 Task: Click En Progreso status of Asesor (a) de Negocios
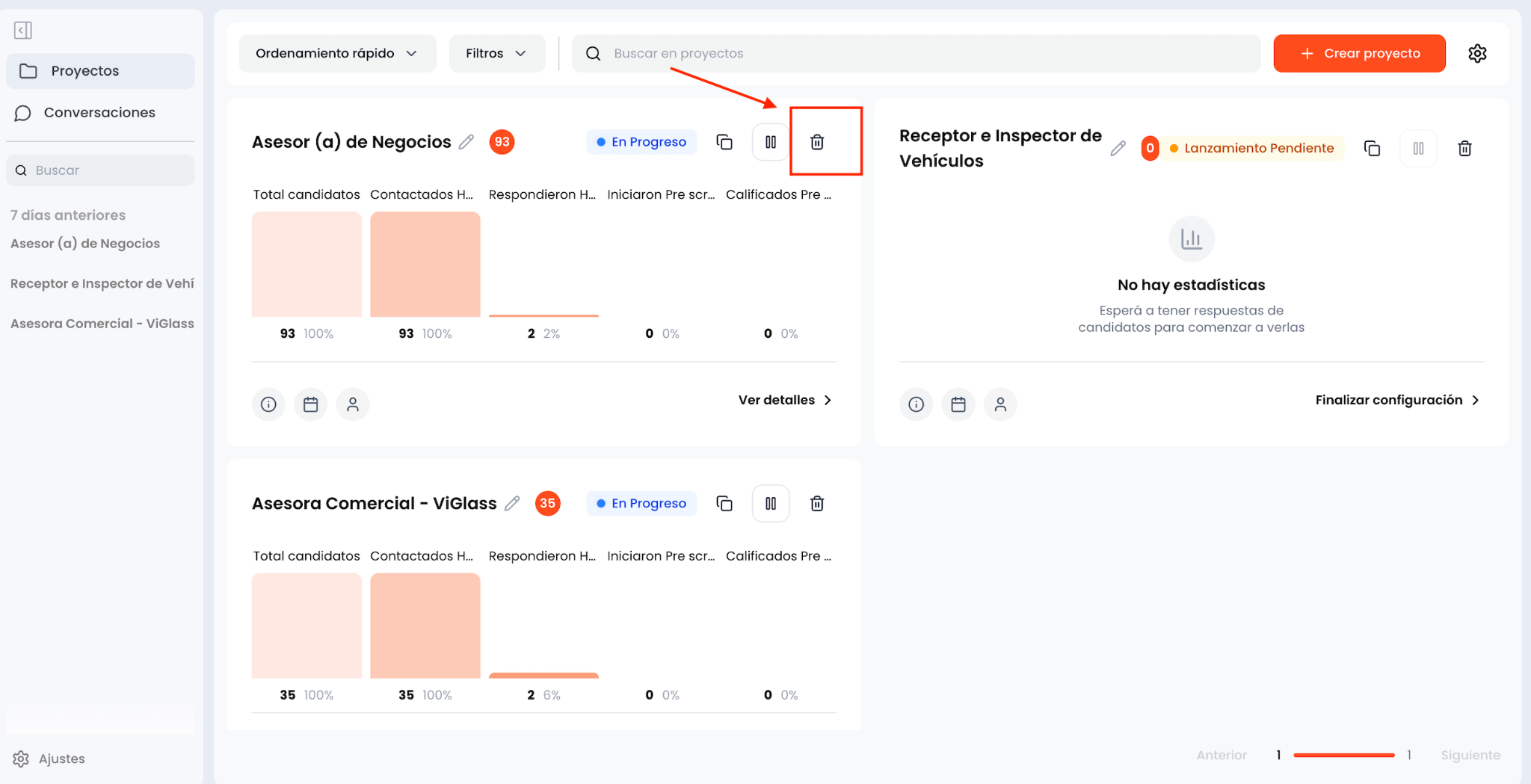pyautogui.click(x=641, y=142)
